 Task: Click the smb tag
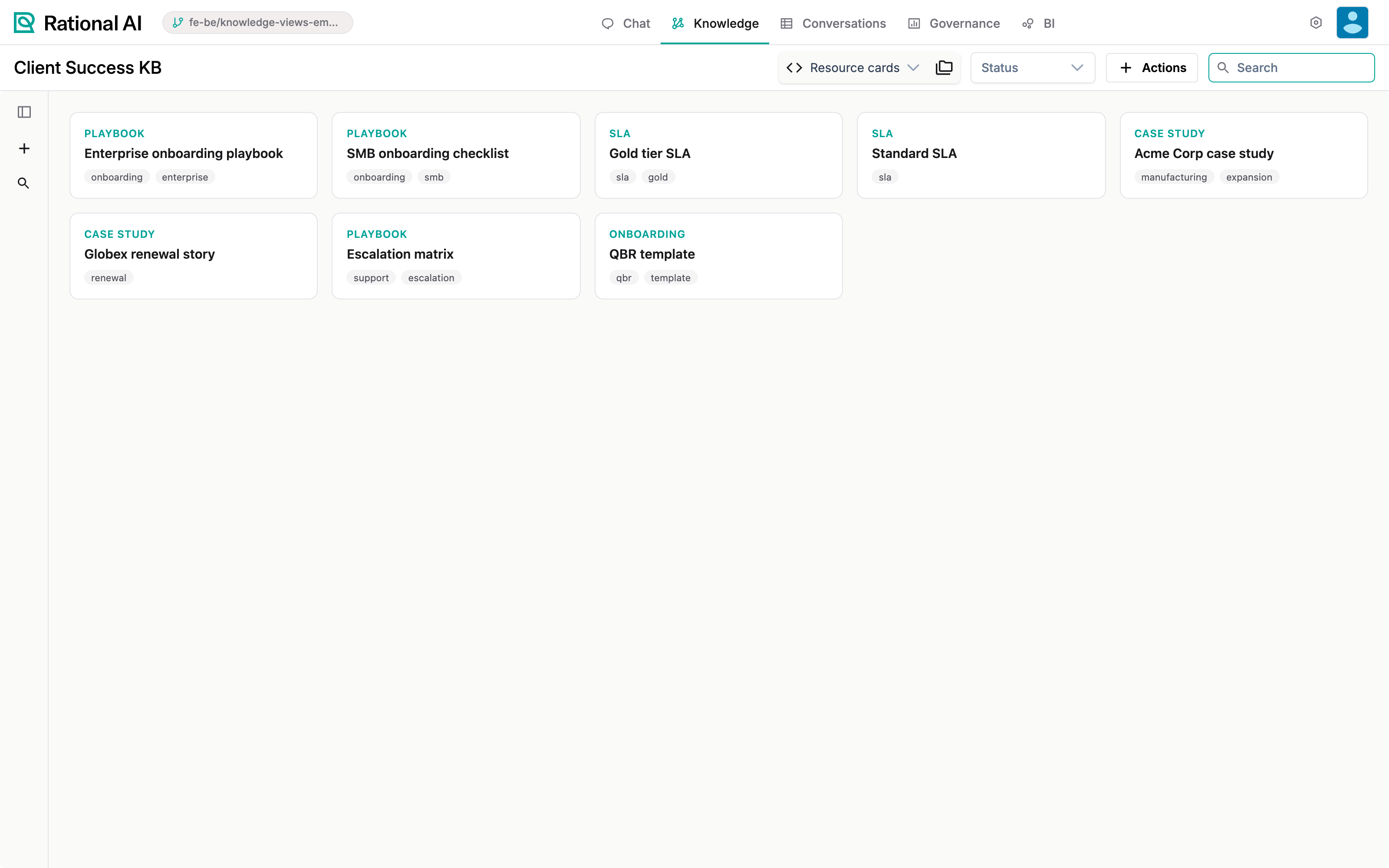pos(434,177)
